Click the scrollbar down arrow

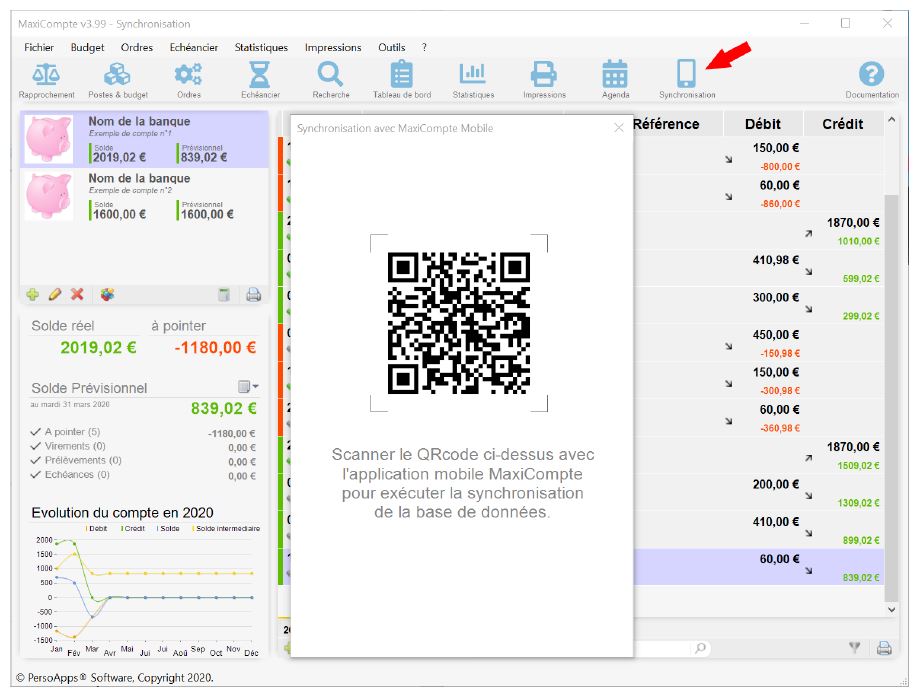(x=891, y=610)
